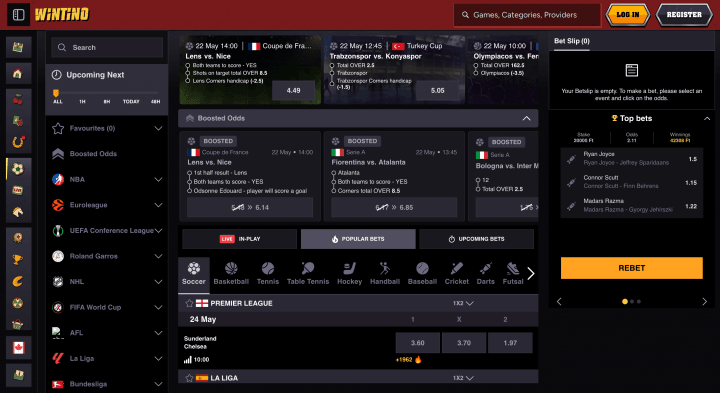Open the Canada flag icon in left rail
Viewport: 720px width, 393px height.
[x=18, y=348]
